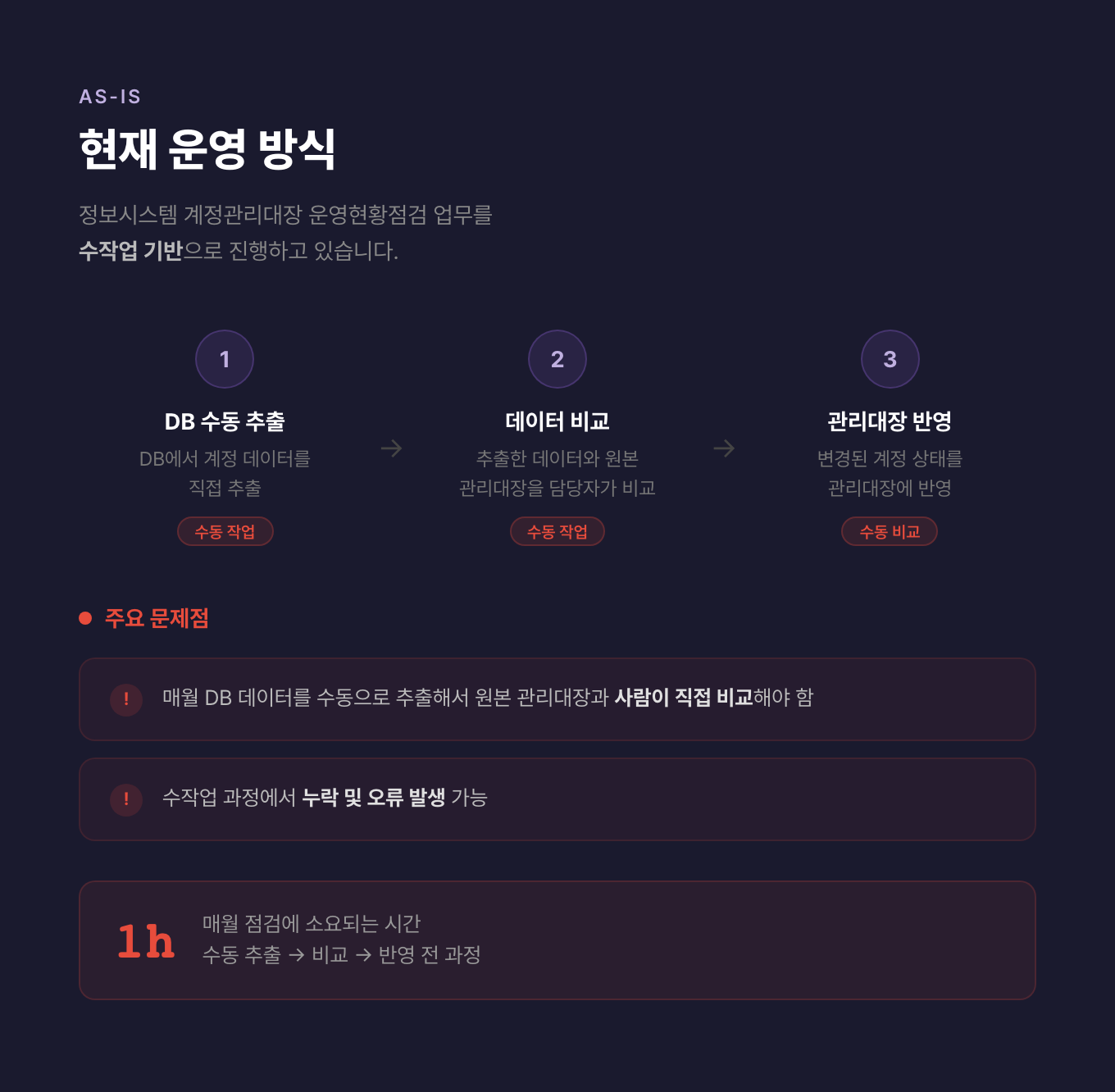
Task: Click the 수동 비교 badge
Action: click(x=890, y=531)
